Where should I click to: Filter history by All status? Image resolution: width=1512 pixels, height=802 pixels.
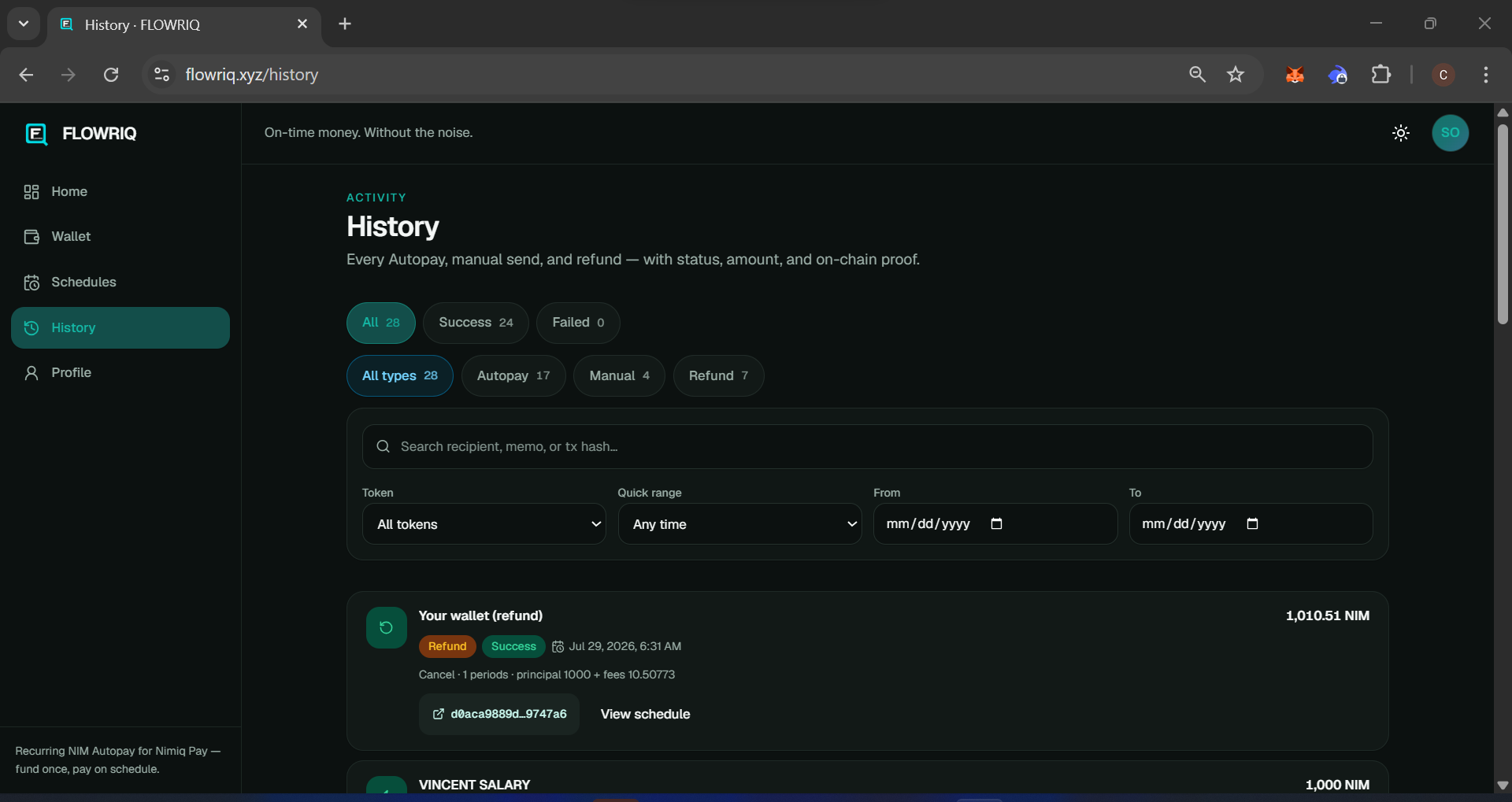click(x=381, y=323)
